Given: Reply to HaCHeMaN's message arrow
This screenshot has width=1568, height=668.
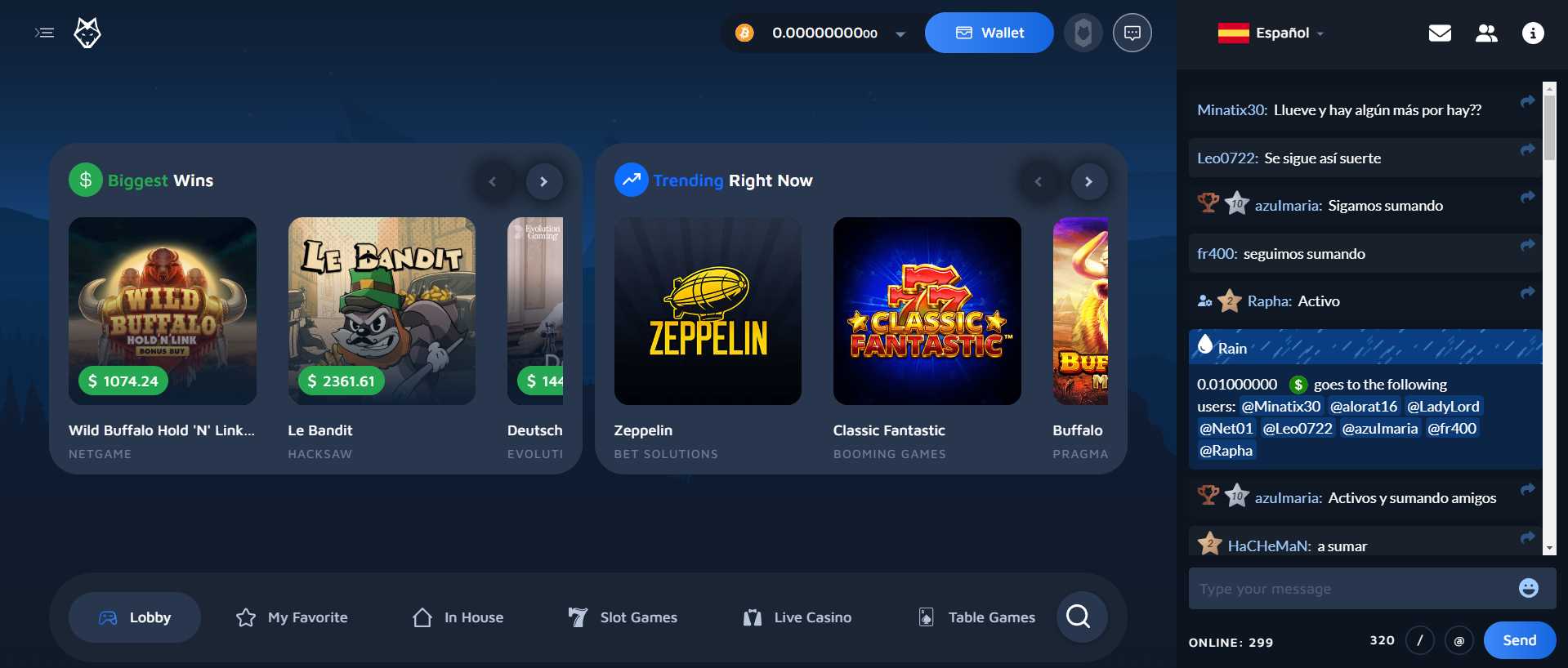Looking at the screenshot, I should pyautogui.click(x=1527, y=537).
